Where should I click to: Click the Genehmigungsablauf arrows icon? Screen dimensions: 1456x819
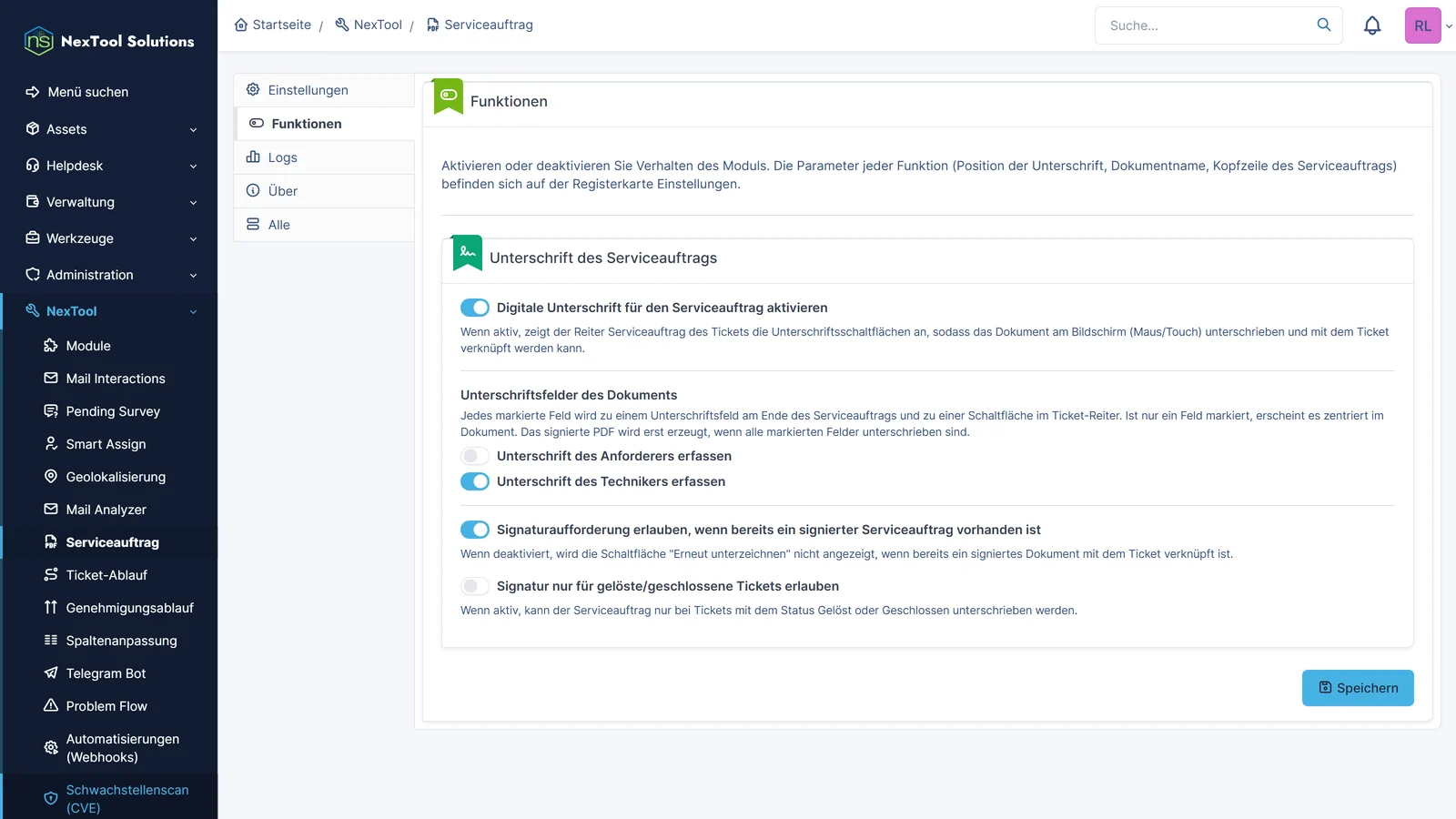point(51,607)
